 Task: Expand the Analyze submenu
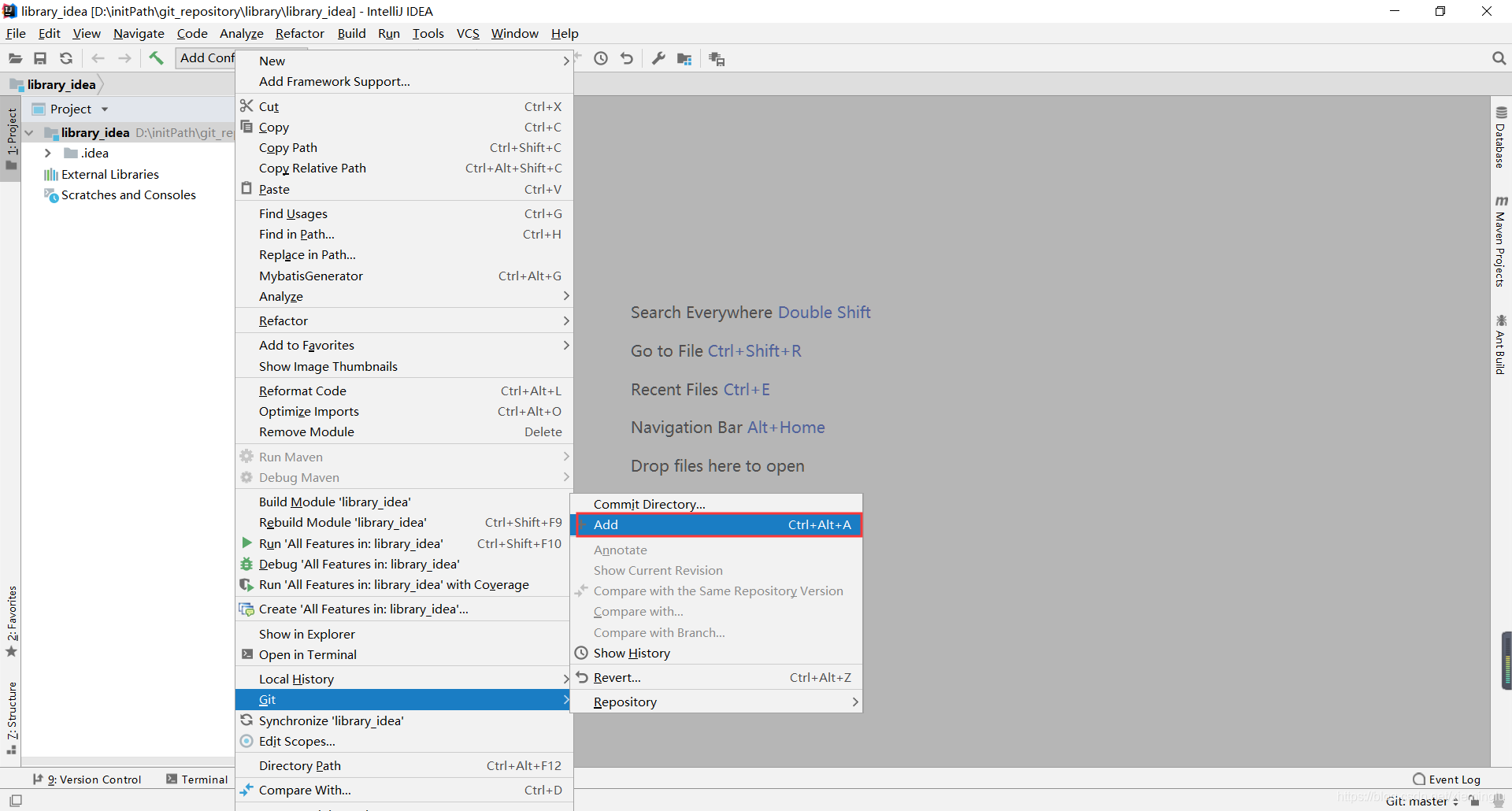(x=404, y=296)
